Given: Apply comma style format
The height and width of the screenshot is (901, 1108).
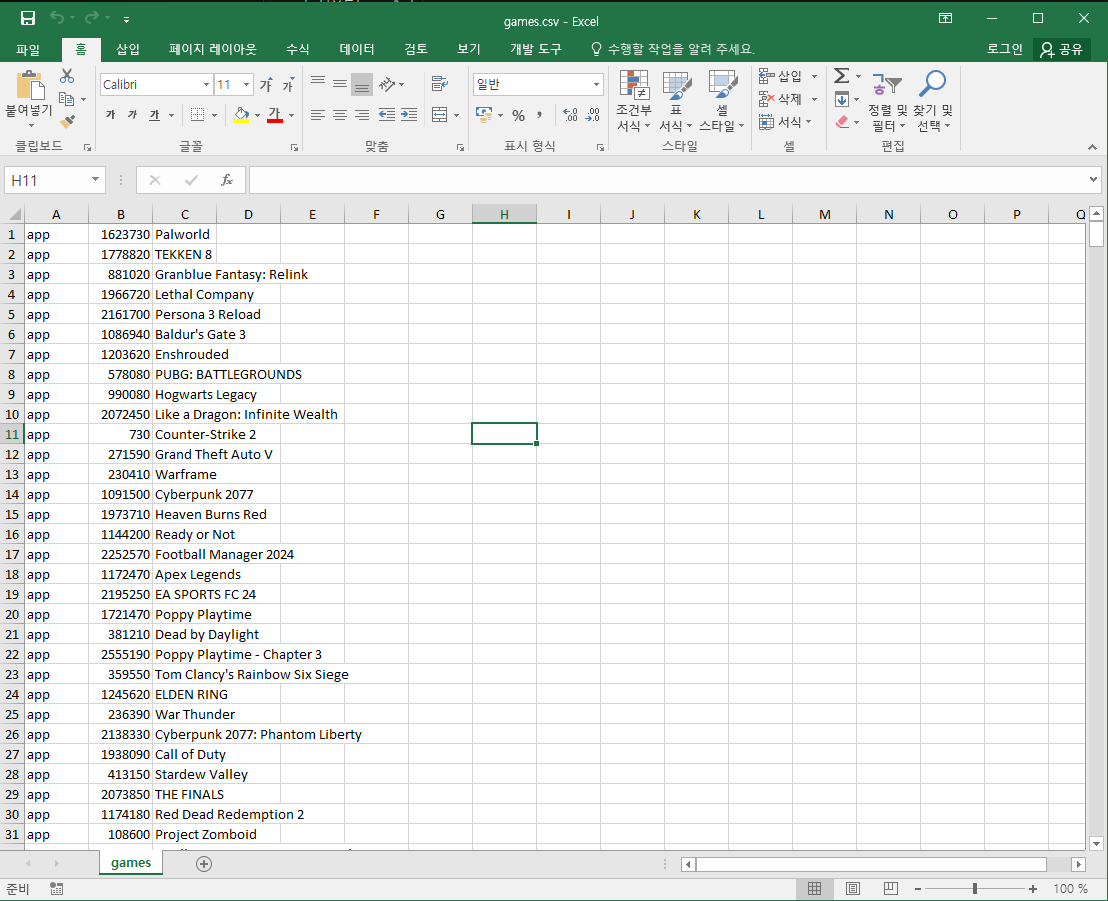Looking at the screenshot, I should [540, 115].
